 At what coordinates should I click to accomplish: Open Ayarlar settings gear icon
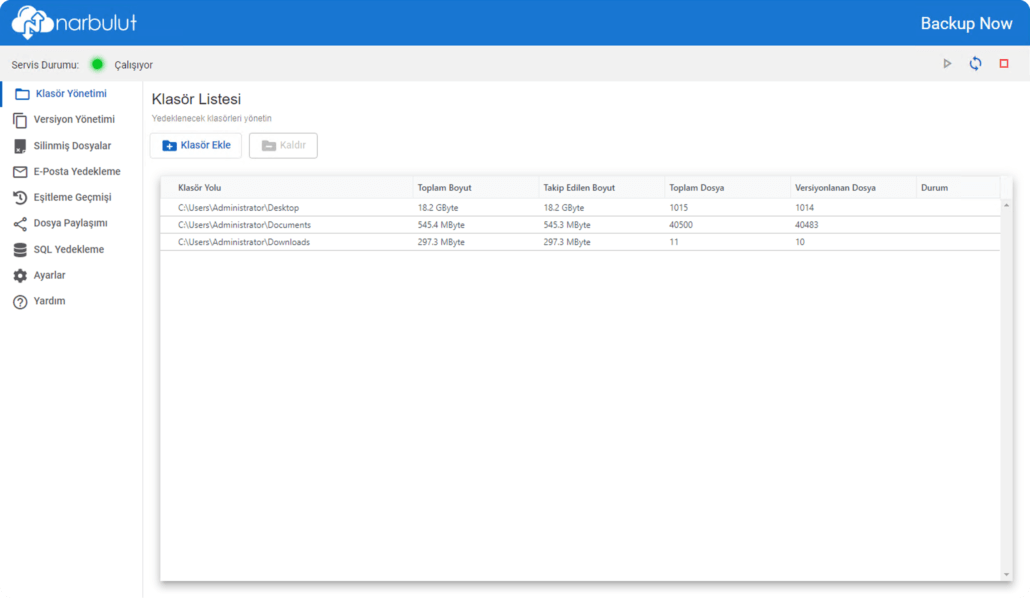pos(20,276)
